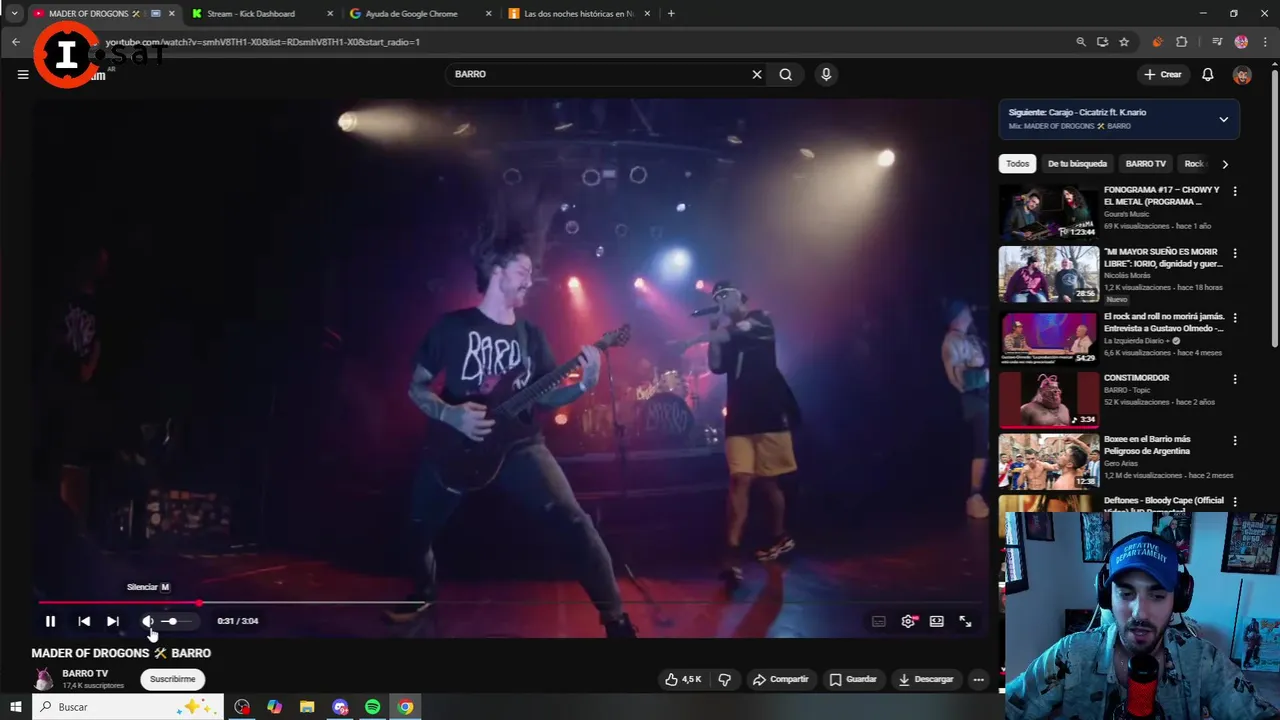Adjust the player volume slider

[176, 621]
